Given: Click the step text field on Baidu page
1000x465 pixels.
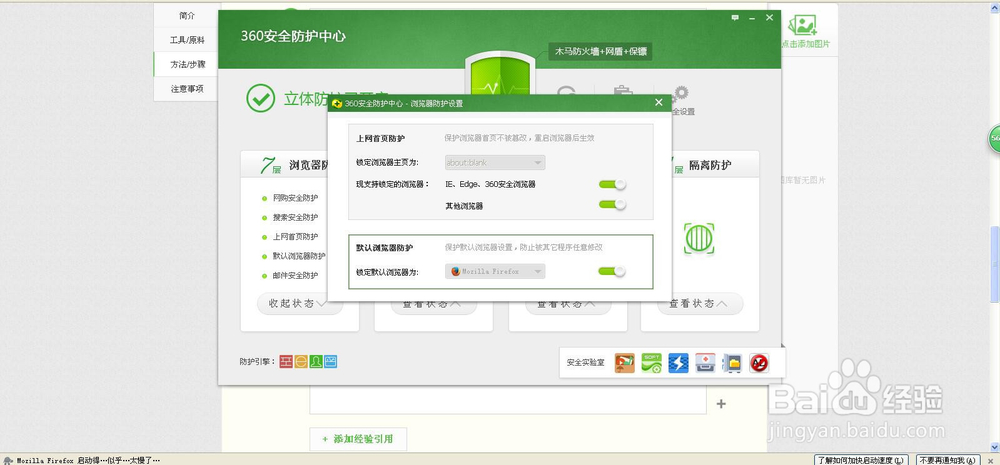Looking at the screenshot, I should pyautogui.click(x=508, y=400).
